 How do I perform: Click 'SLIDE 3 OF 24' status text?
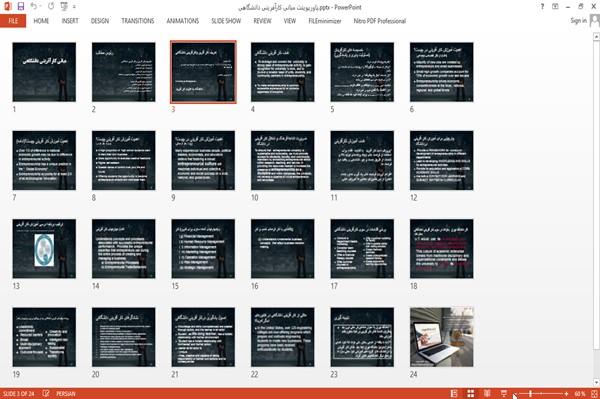coord(18,394)
